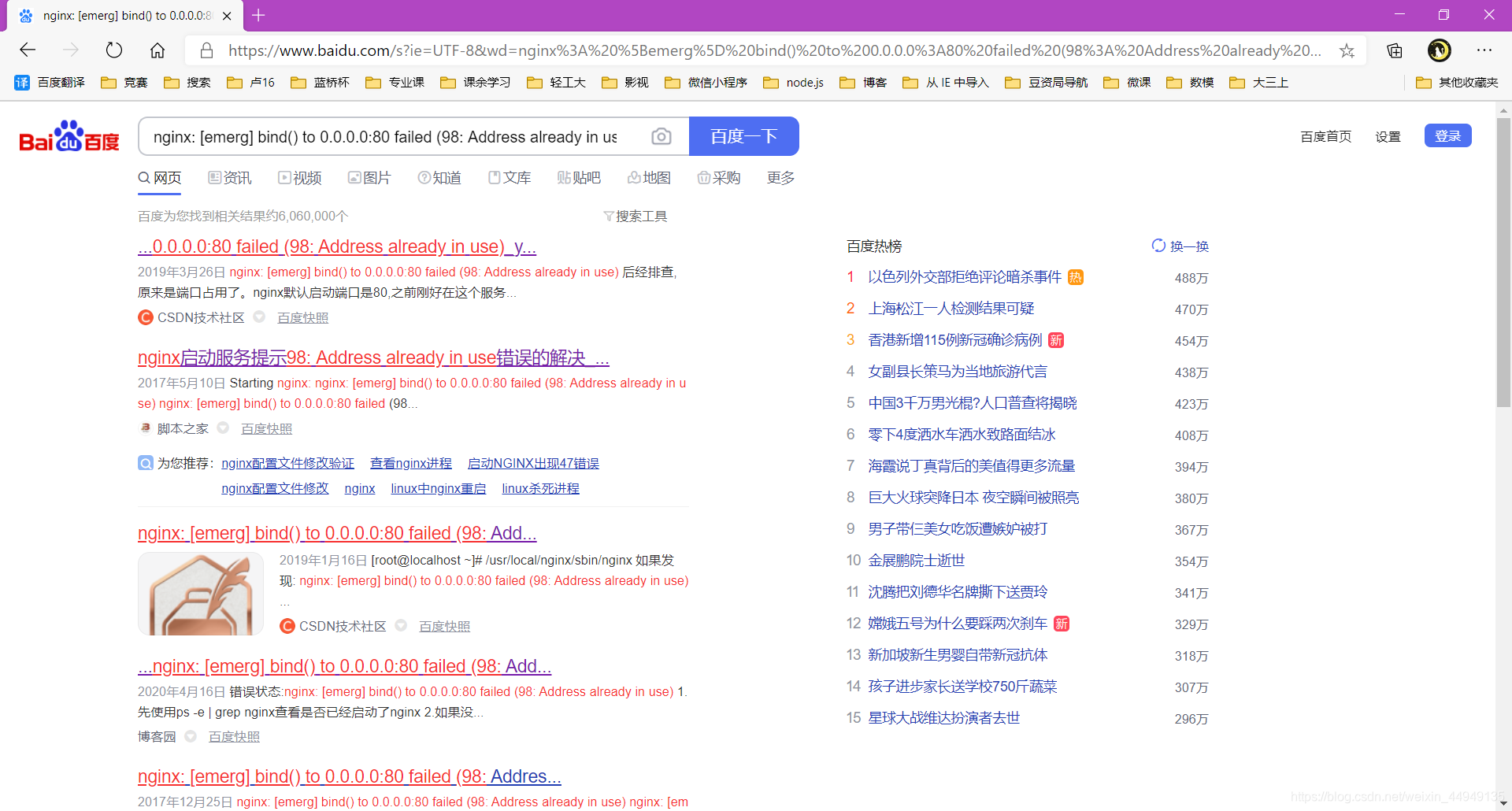Open hot topic 星球大战维达扮演者去世

(943, 718)
